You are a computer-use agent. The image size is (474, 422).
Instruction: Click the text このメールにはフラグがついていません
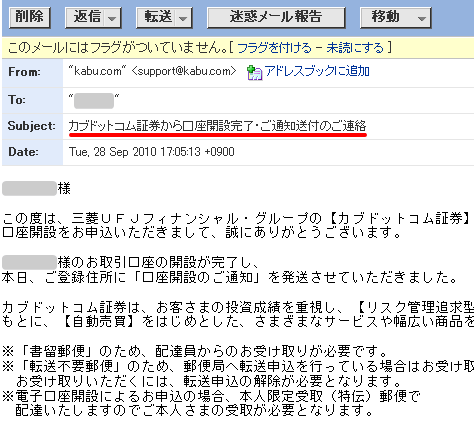(118, 48)
